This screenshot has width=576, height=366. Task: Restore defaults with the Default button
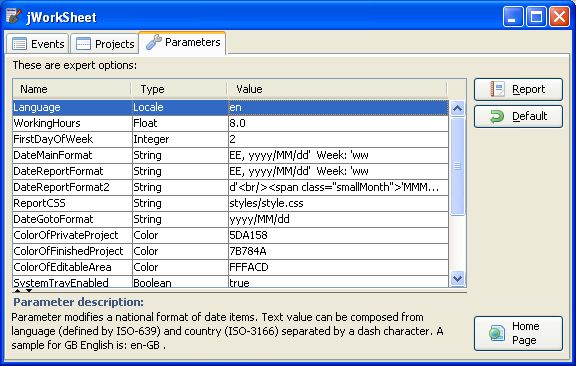(x=518, y=116)
